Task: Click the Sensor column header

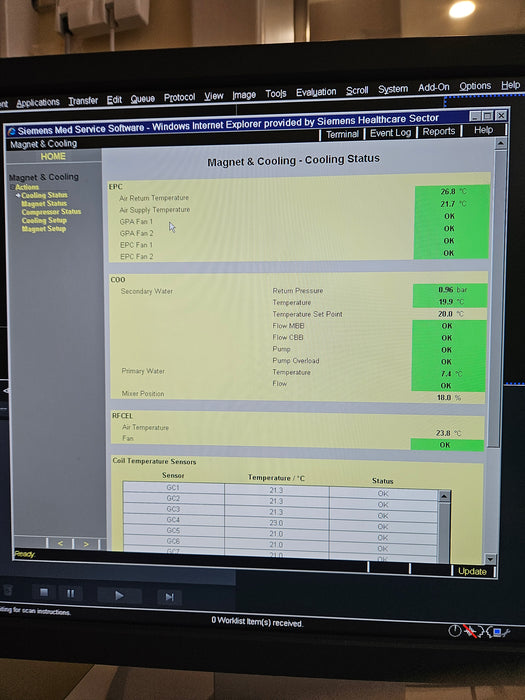Action: (x=173, y=475)
